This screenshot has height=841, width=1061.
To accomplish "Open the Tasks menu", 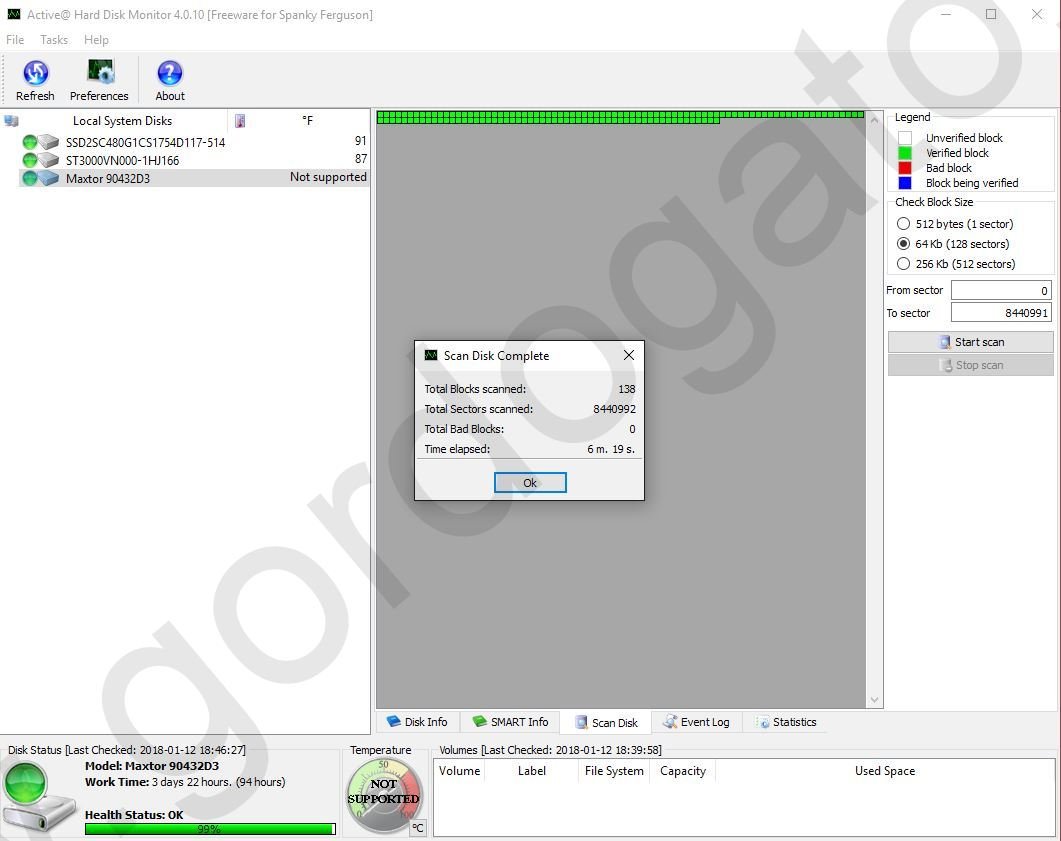I will coord(54,40).
